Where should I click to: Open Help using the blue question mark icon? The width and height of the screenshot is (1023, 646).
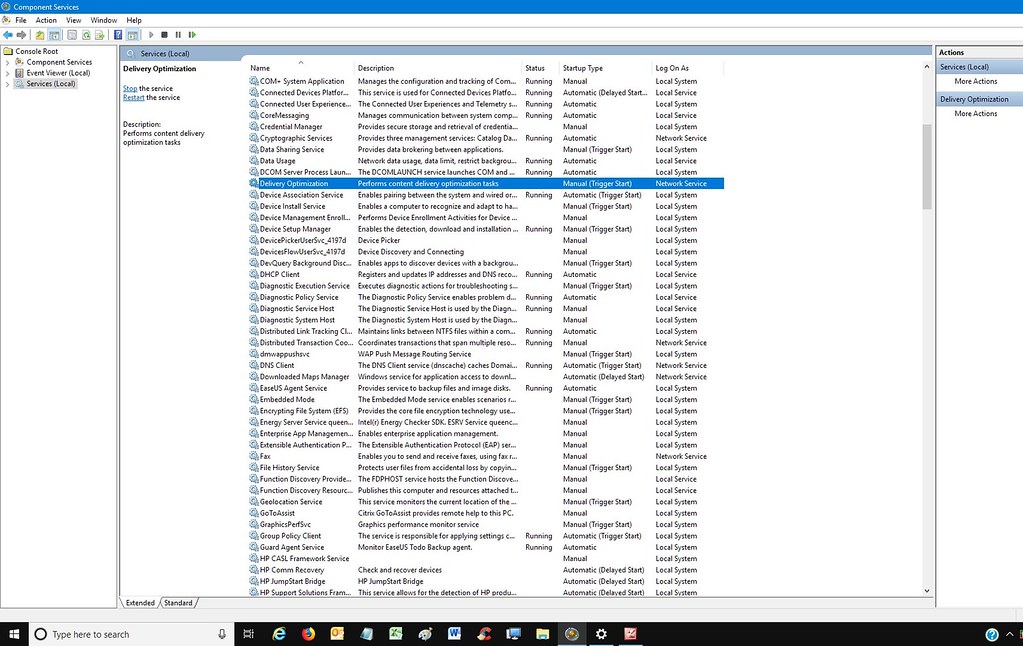(118, 35)
